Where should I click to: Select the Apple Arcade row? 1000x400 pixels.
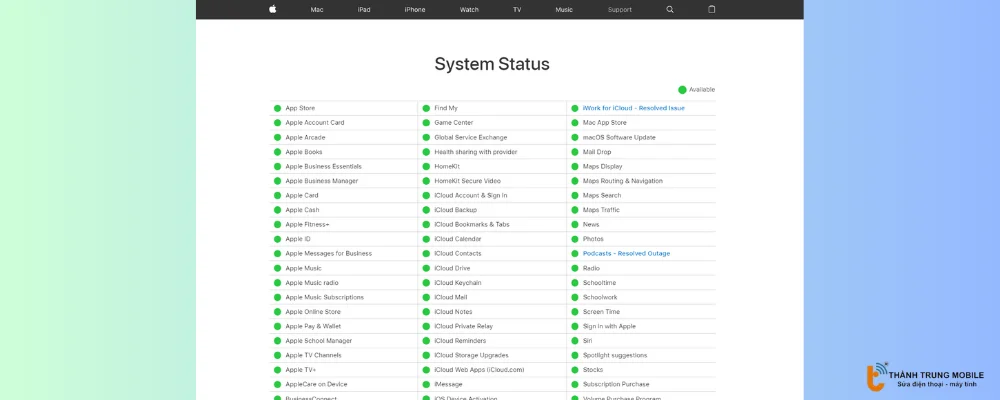[x=344, y=137]
